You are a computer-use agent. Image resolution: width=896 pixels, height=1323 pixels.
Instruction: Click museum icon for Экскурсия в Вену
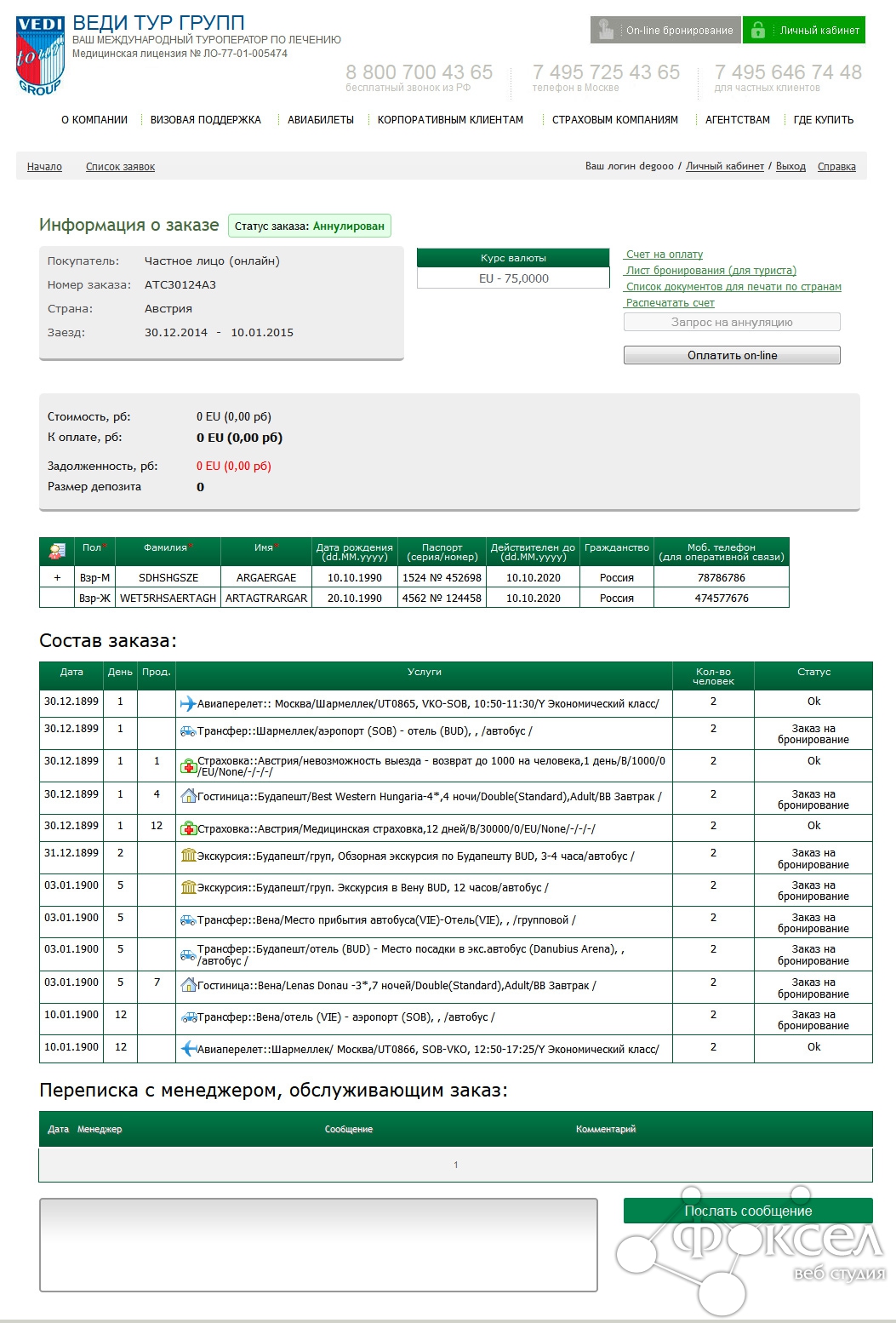point(188,888)
